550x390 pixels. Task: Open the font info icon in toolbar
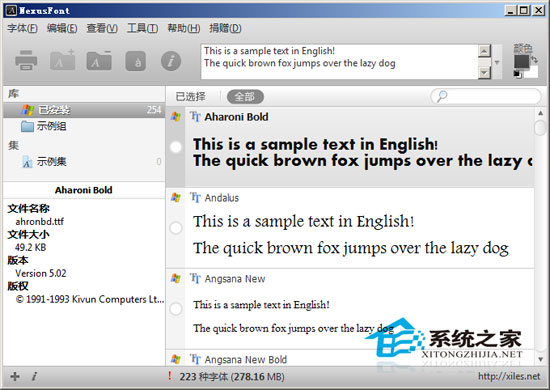coord(171,61)
